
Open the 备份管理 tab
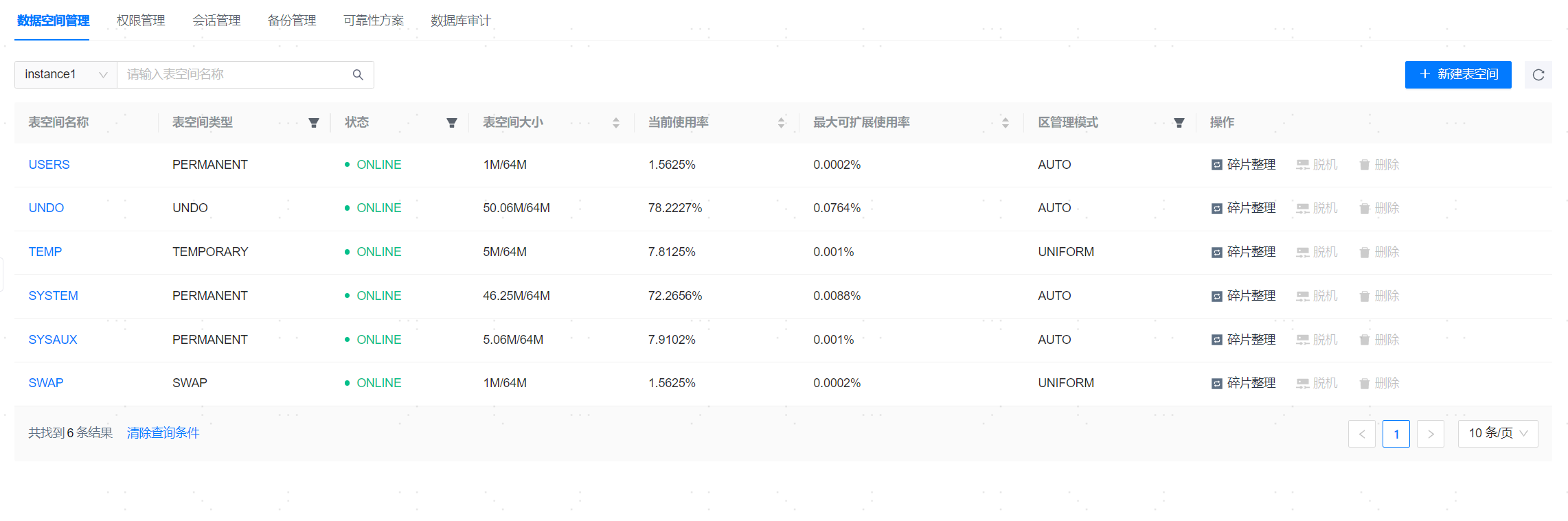click(292, 21)
